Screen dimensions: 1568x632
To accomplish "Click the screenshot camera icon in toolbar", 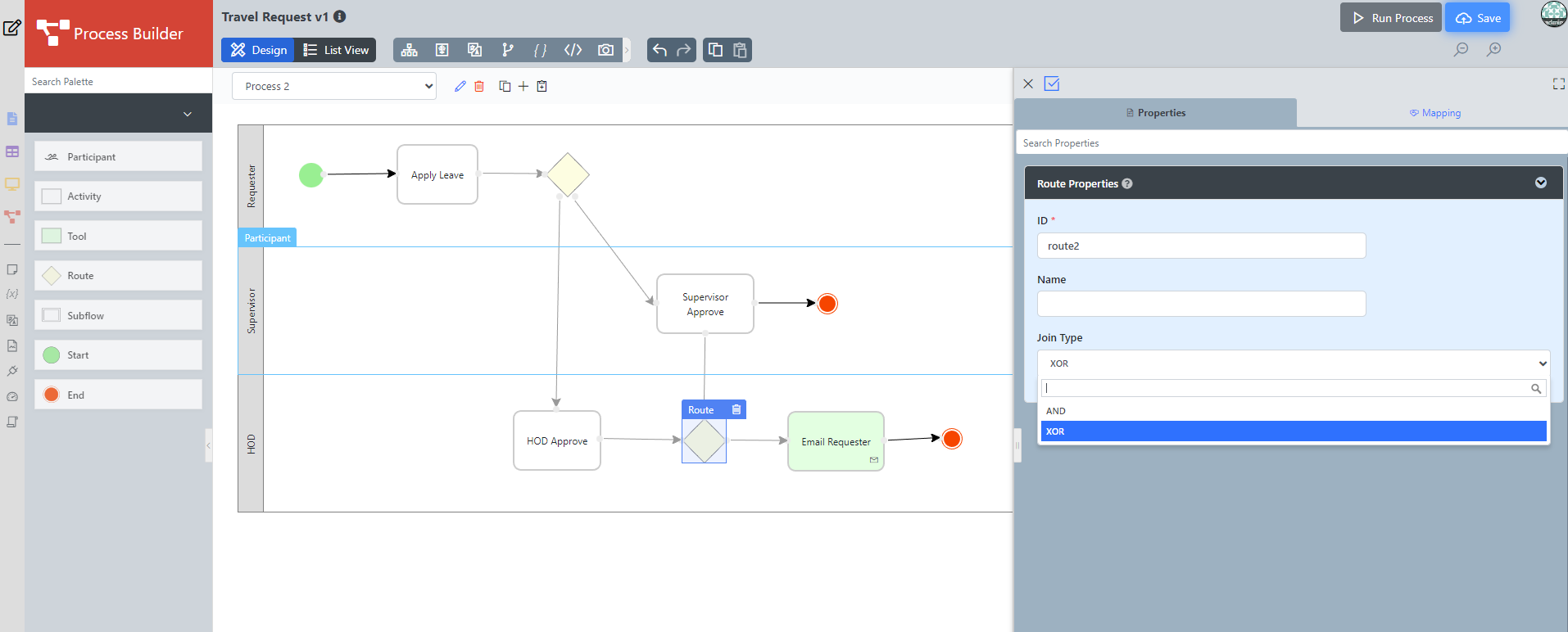I will (605, 50).
